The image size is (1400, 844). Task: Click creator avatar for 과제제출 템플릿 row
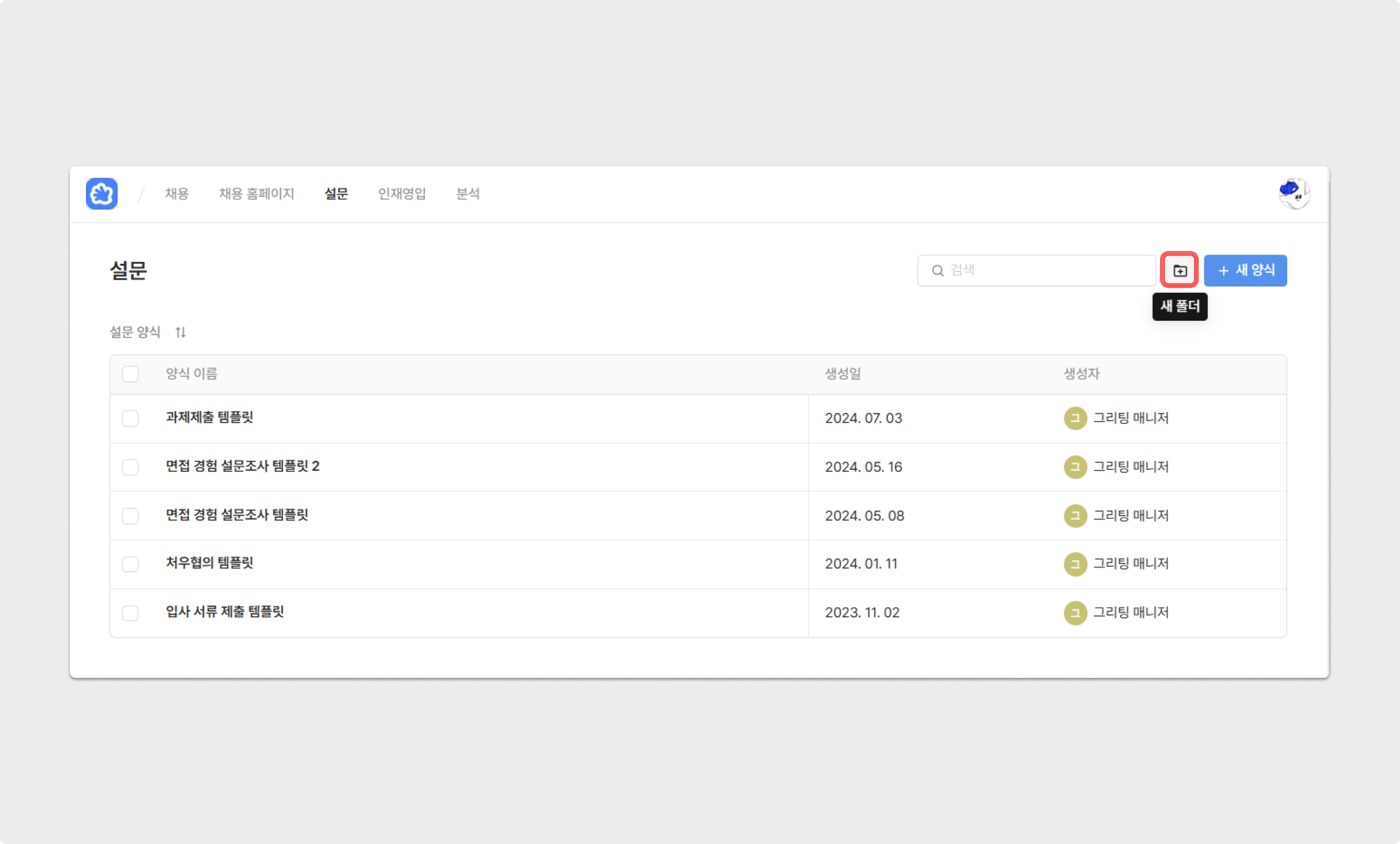[x=1075, y=418]
